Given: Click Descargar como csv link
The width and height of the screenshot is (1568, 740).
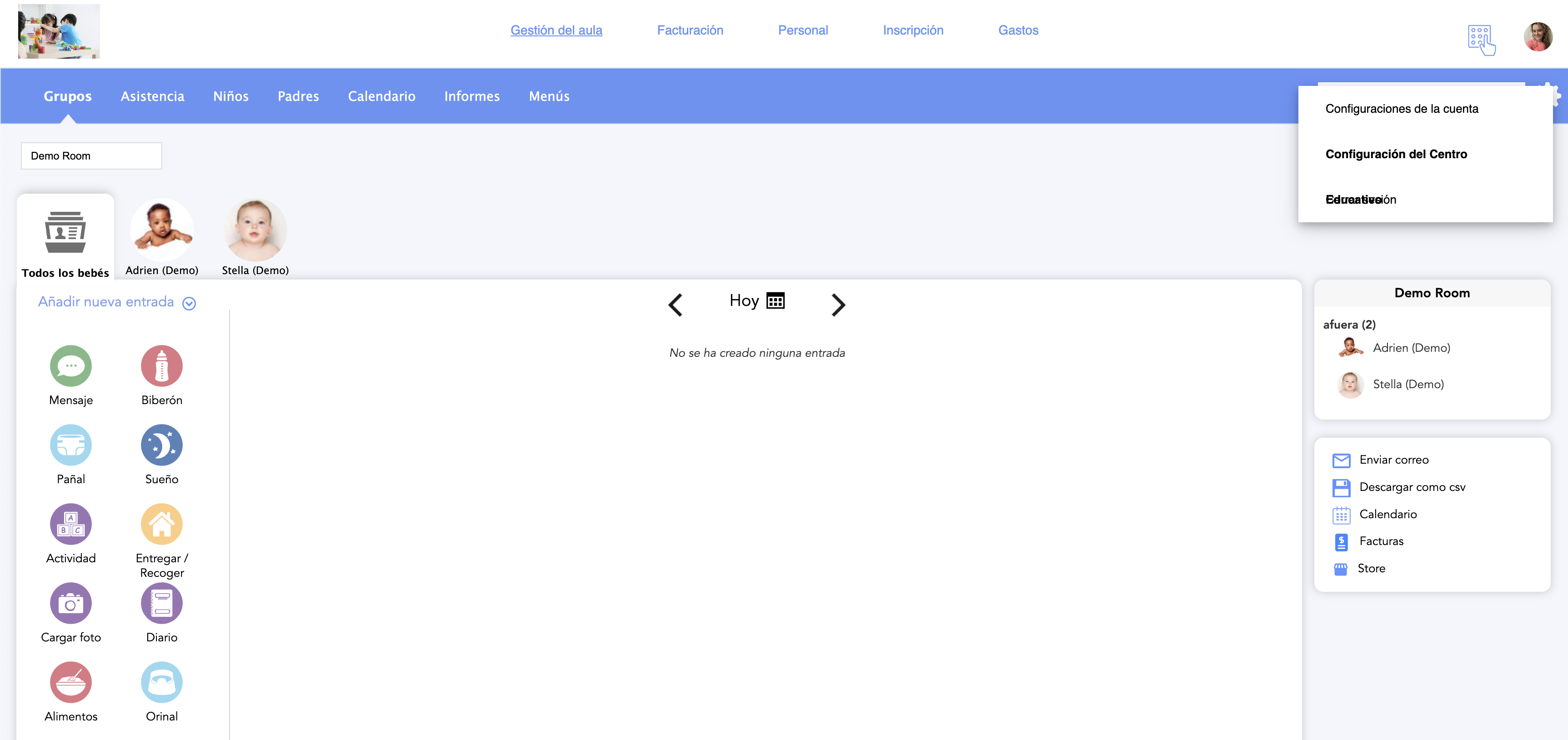Looking at the screenshot, I should coord(1412,487).
